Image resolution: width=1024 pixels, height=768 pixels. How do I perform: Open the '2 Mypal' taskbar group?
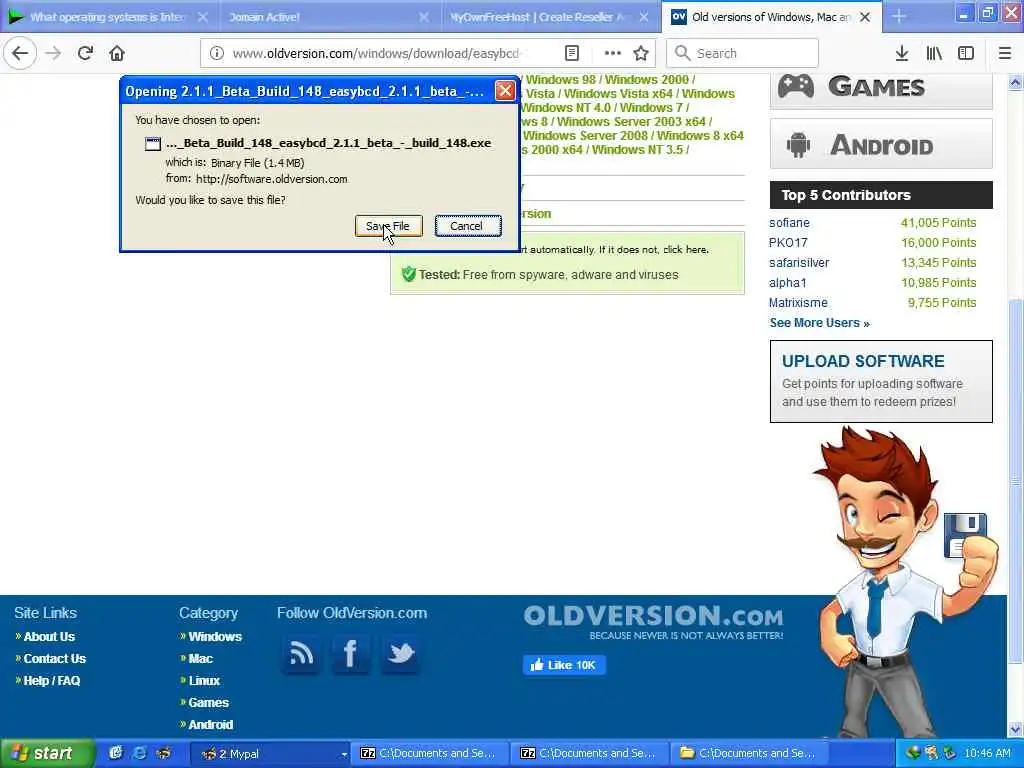tap(270, 754)
